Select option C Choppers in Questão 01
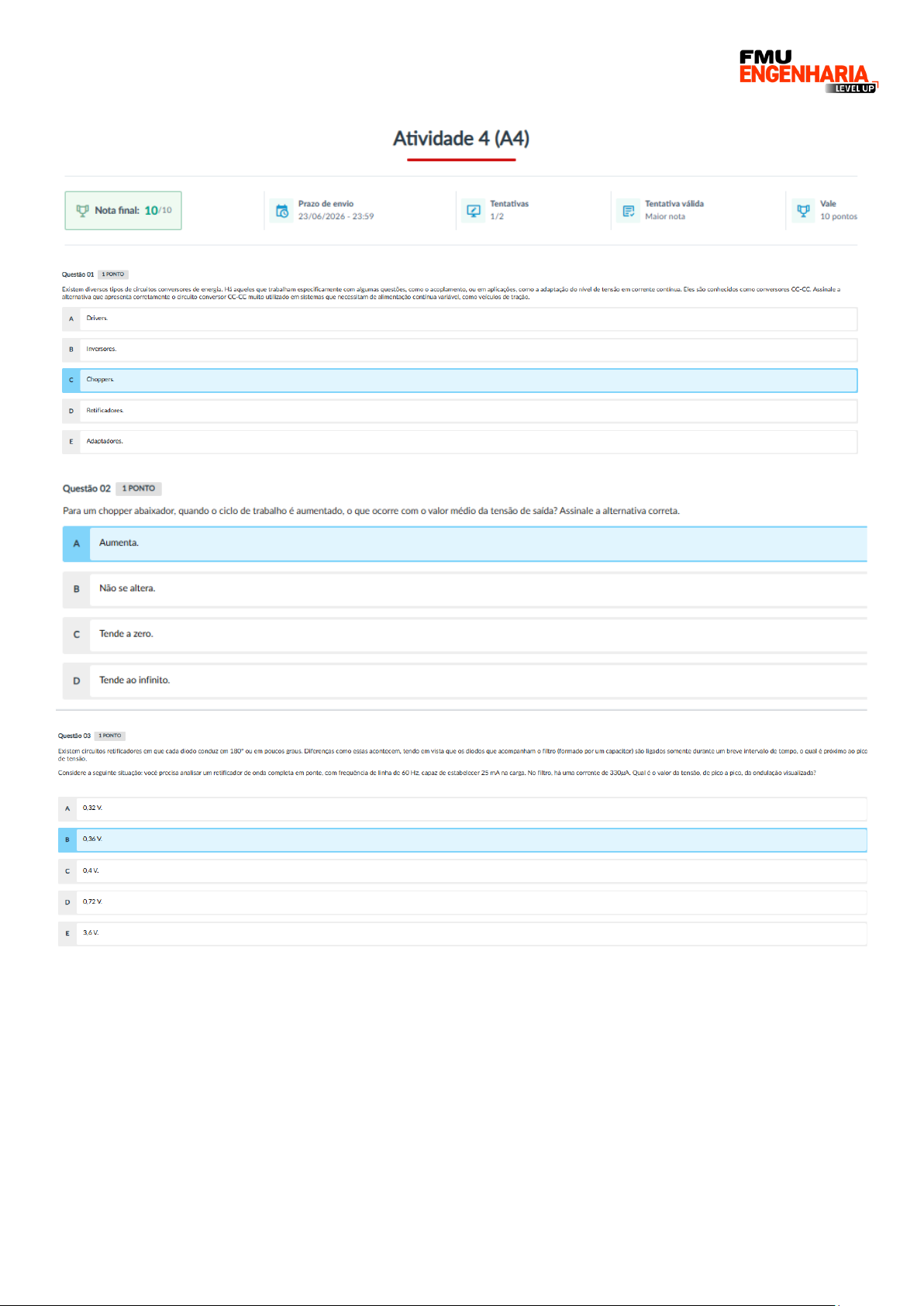924x1306 pixels. tap(460, 380)
